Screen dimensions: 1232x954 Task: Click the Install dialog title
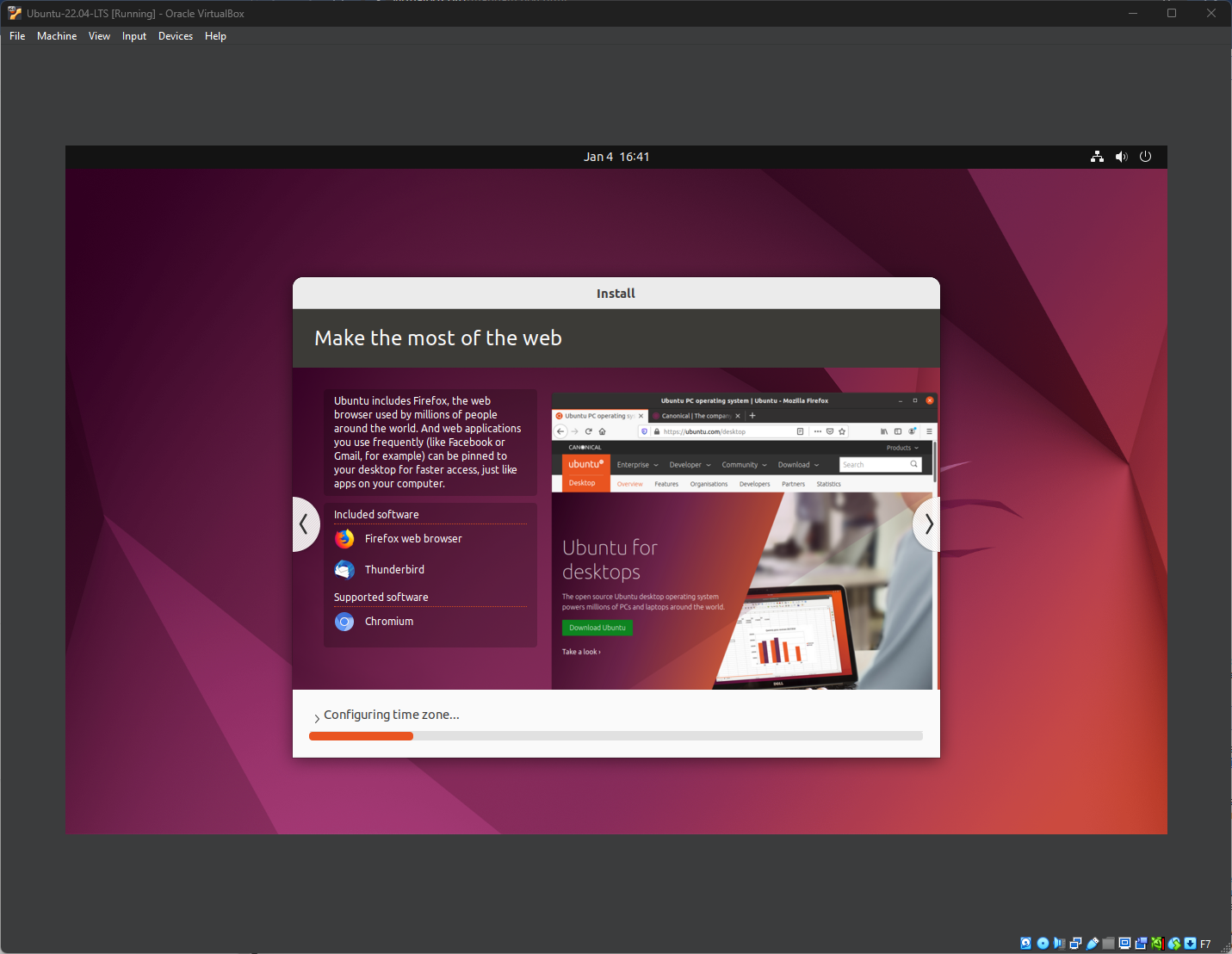(616, 294)
